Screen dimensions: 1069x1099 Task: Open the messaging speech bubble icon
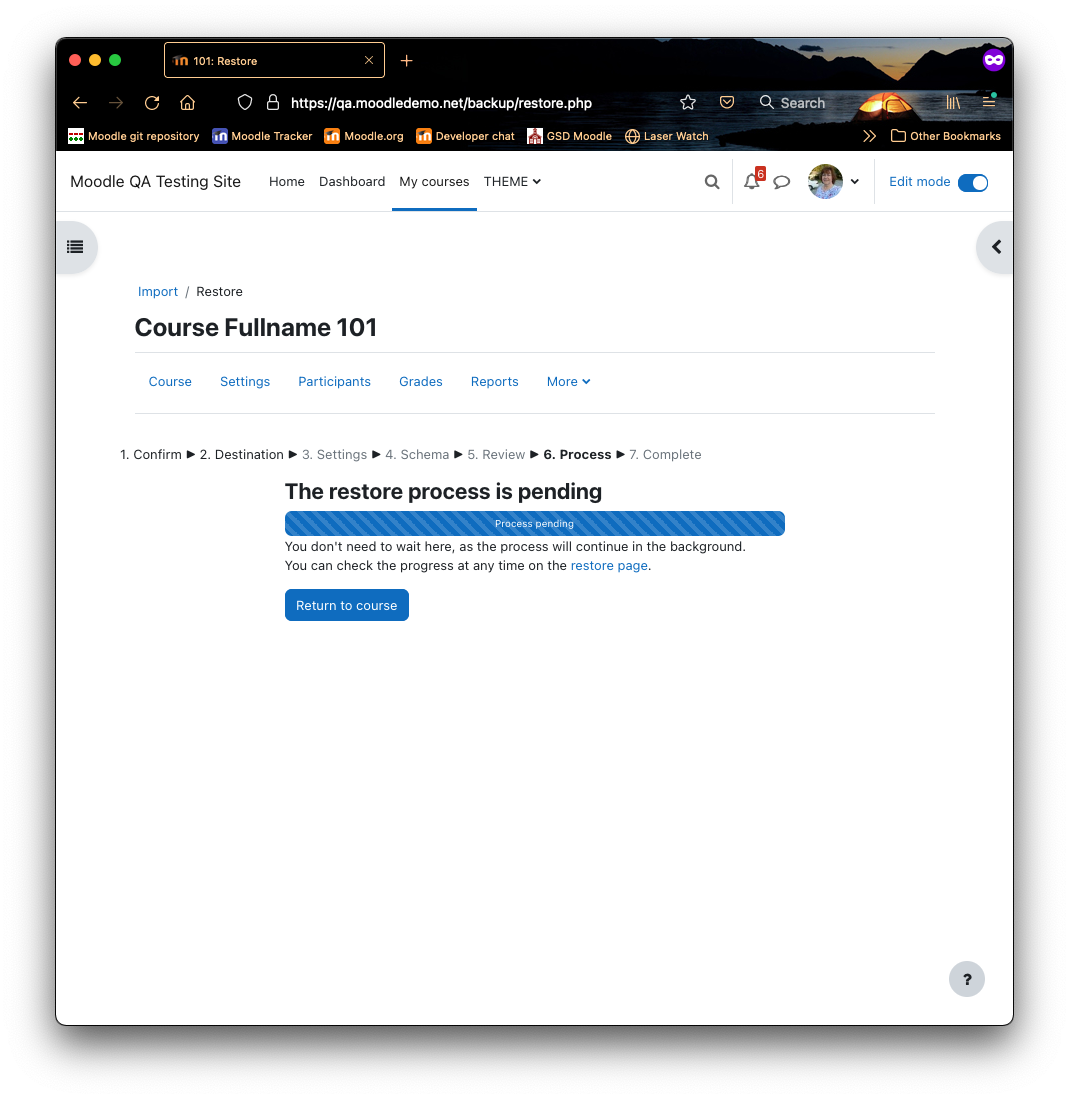782,182
